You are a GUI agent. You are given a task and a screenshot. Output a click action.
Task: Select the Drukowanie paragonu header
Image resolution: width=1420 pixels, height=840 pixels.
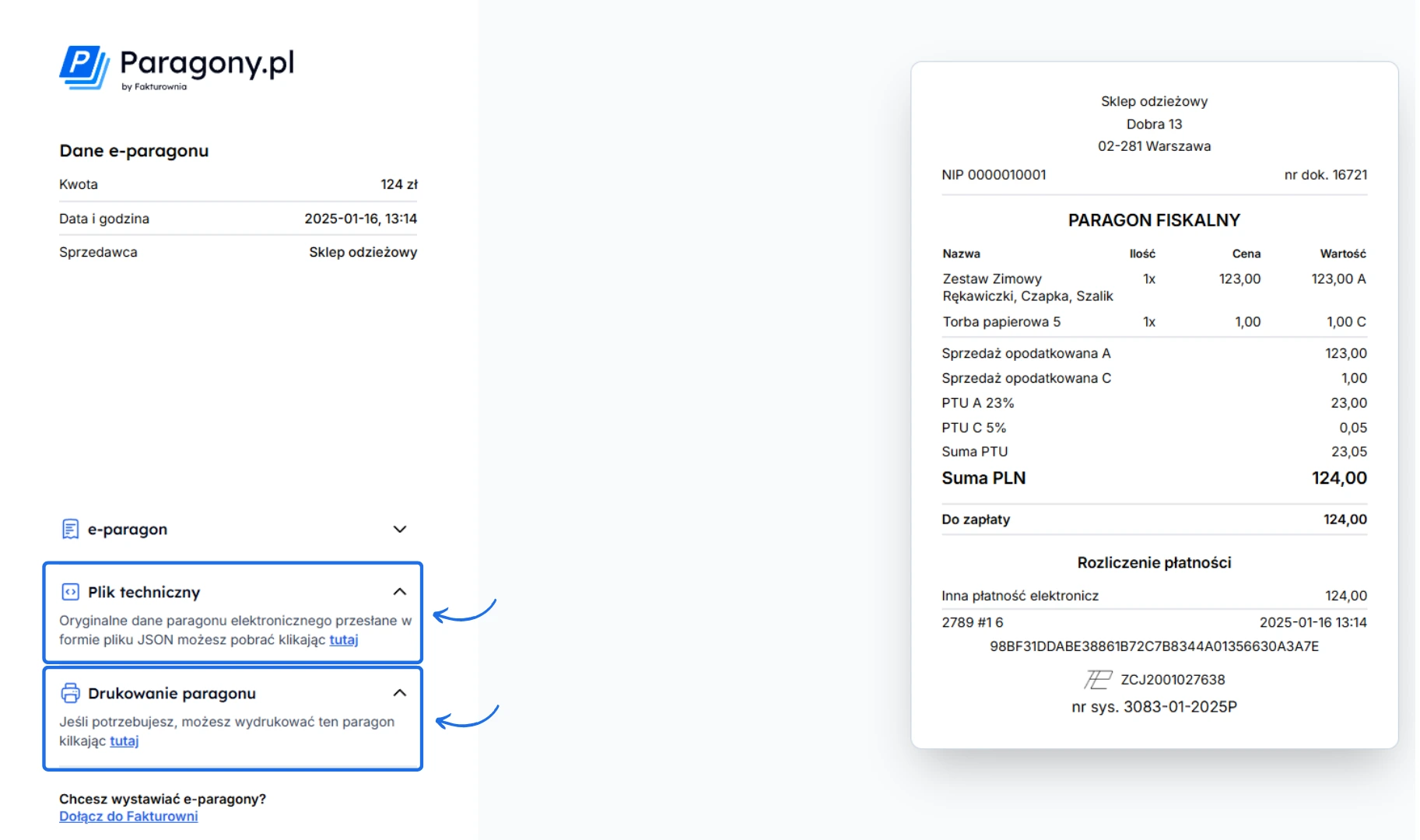[172, 694]
